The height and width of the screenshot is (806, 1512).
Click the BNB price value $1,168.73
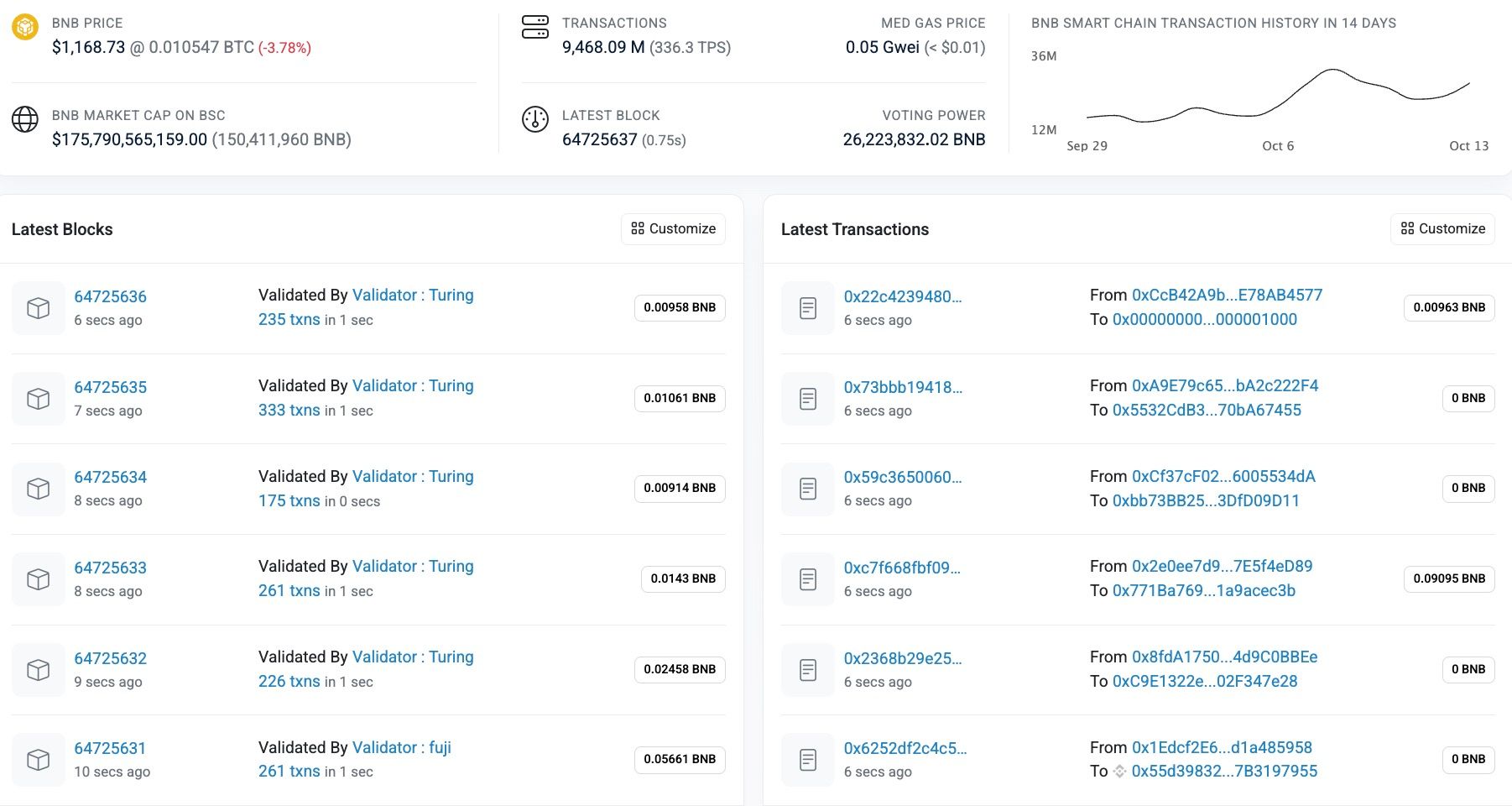(88, 47)
